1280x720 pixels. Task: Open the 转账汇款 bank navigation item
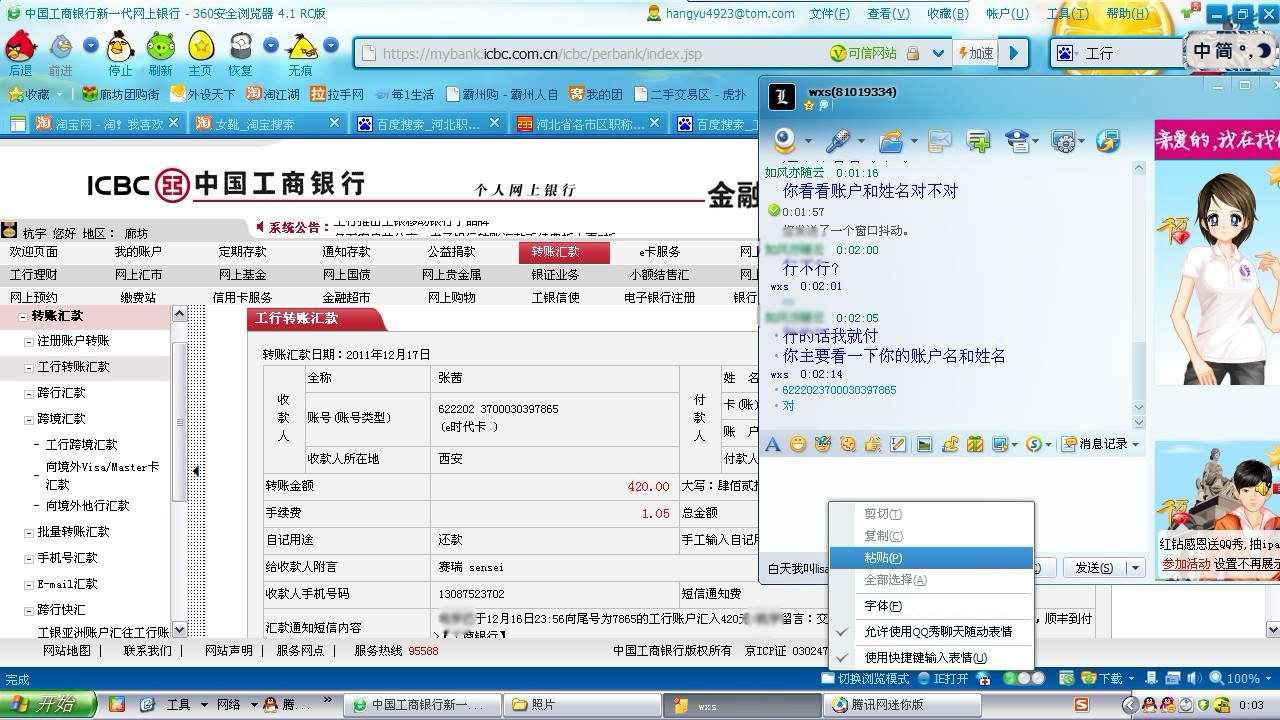click(564, 252)
